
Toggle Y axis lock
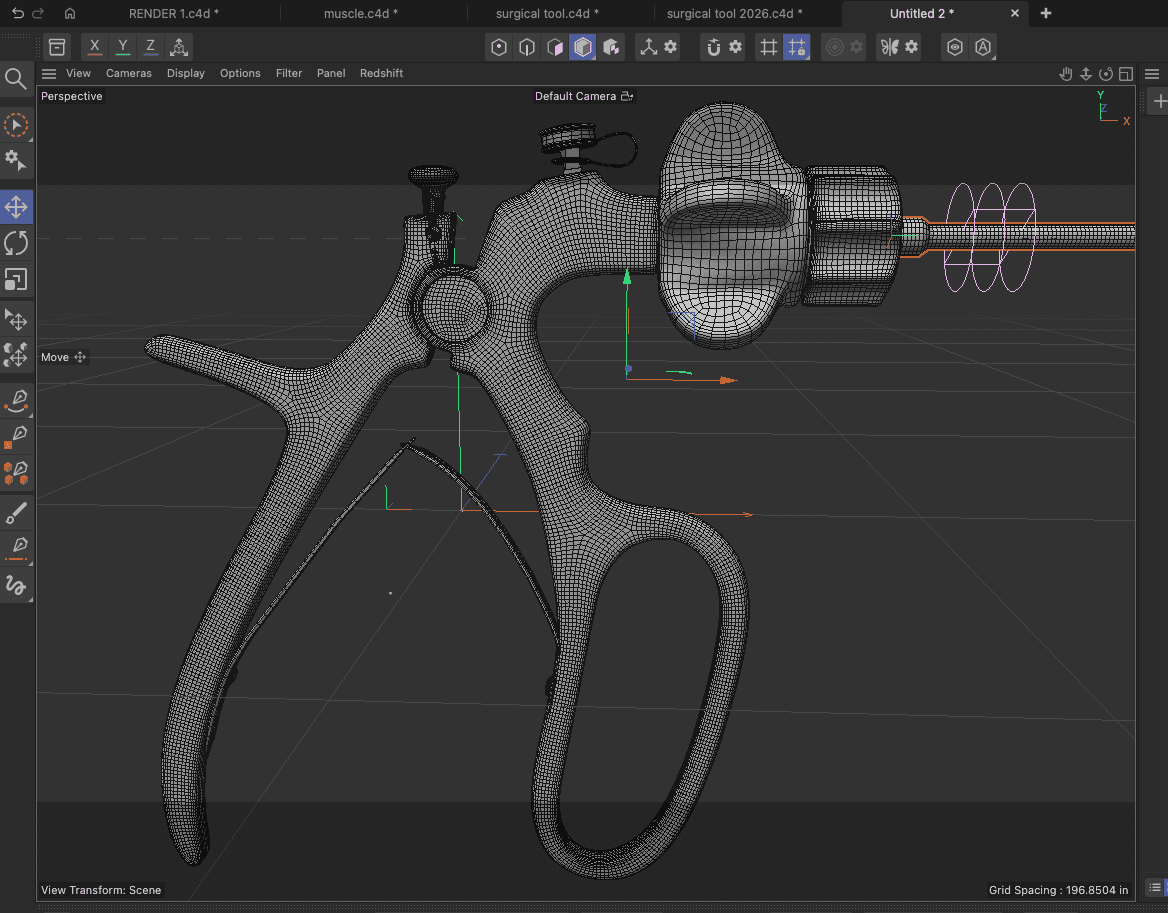click(x=122, y=47)
